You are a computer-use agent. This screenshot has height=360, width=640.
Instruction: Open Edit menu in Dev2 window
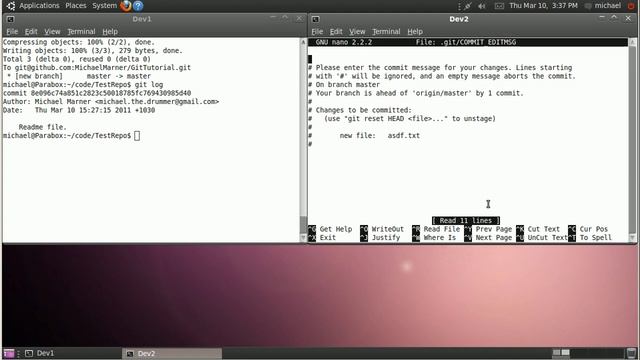click(336, 31)
